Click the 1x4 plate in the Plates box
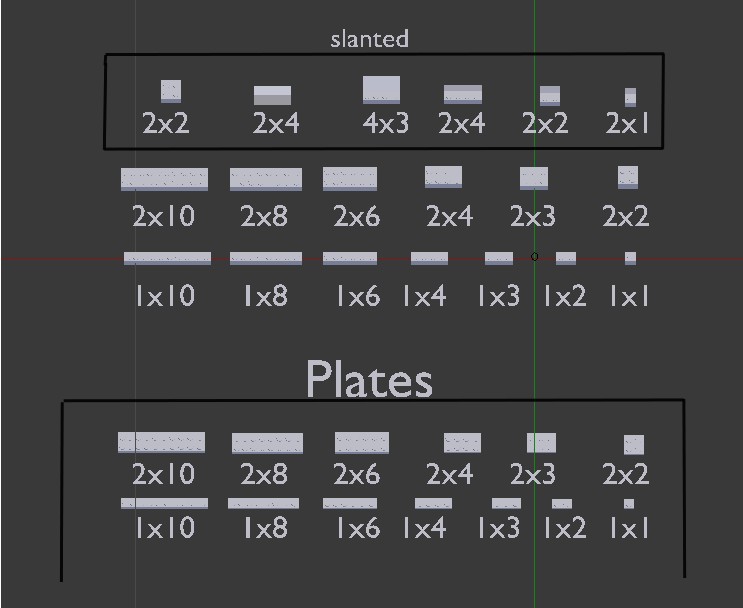The height and width of the screenshot is (608, 743). 433,503
